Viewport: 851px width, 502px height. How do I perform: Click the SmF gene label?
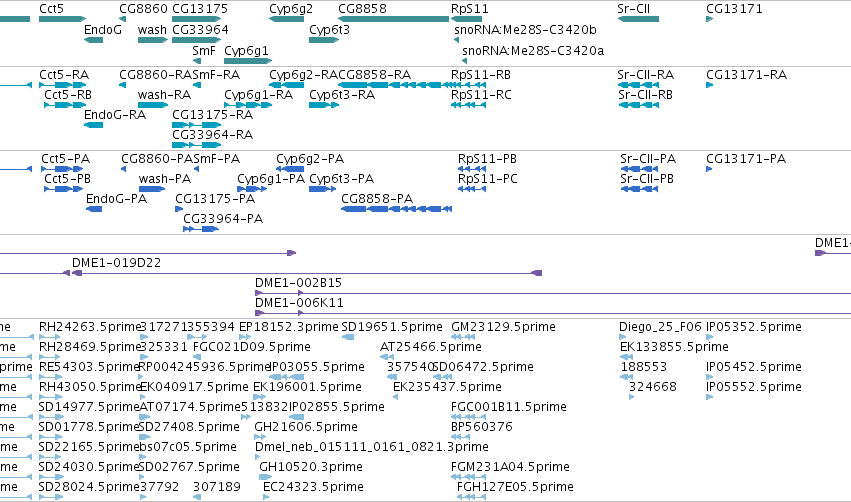pos(204,50)
